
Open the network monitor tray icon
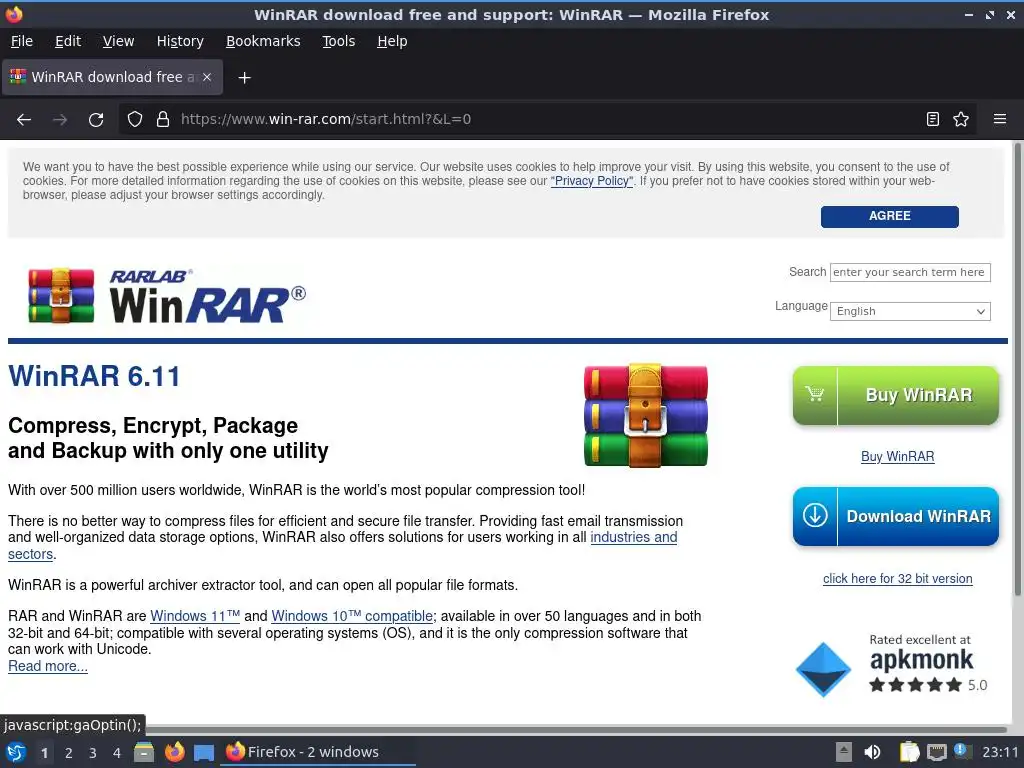936,752
